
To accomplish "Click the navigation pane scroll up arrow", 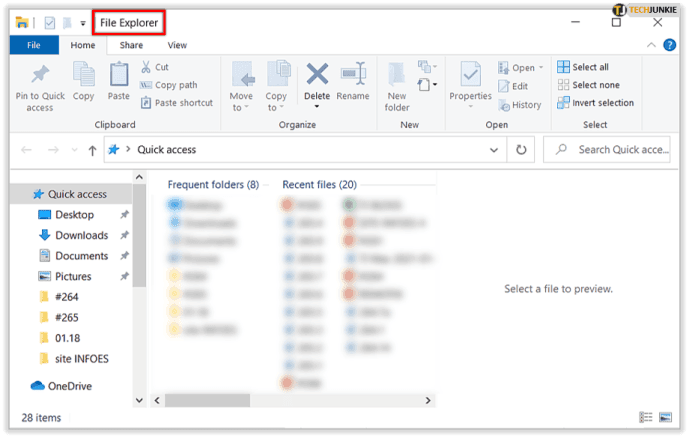I will 139,177.
